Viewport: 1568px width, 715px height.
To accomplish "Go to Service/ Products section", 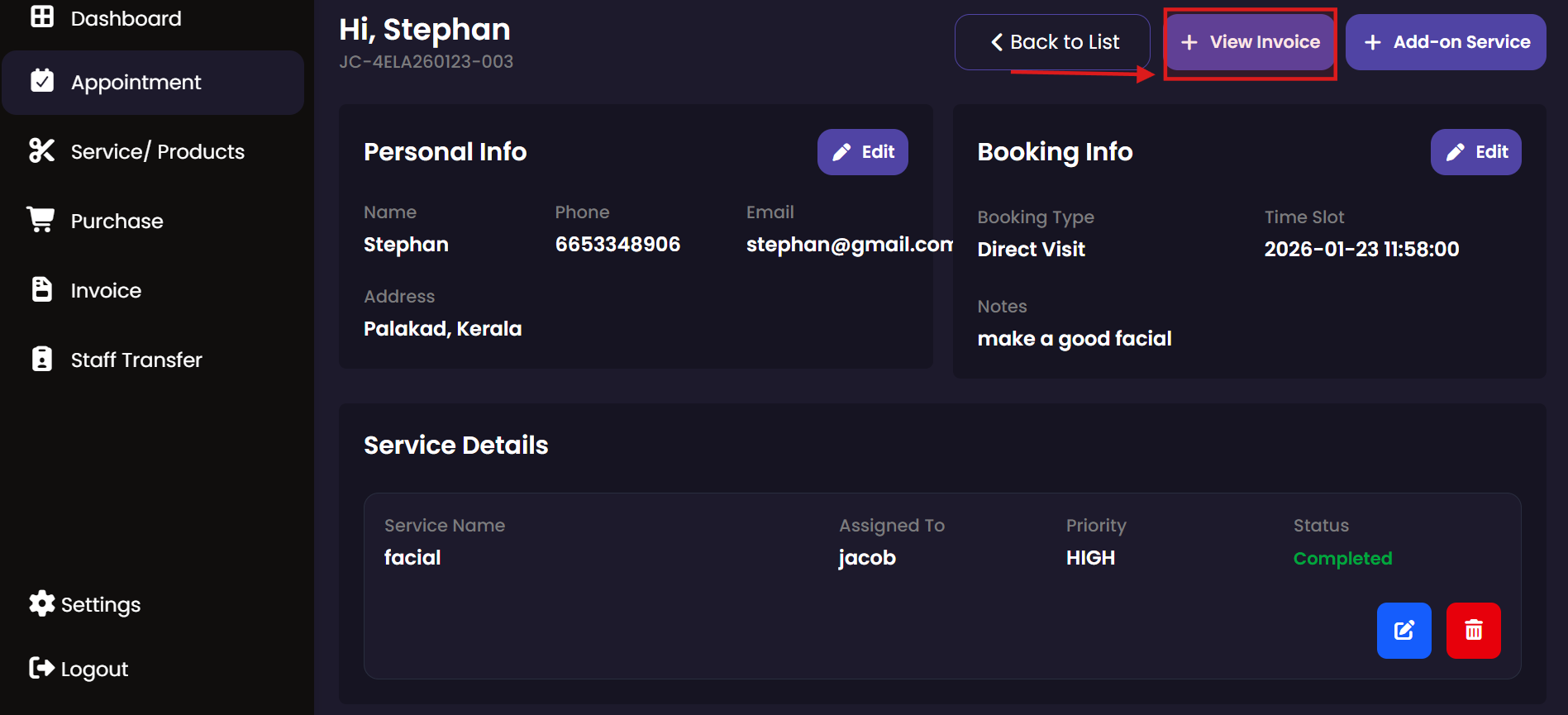I will click(157, 151).
